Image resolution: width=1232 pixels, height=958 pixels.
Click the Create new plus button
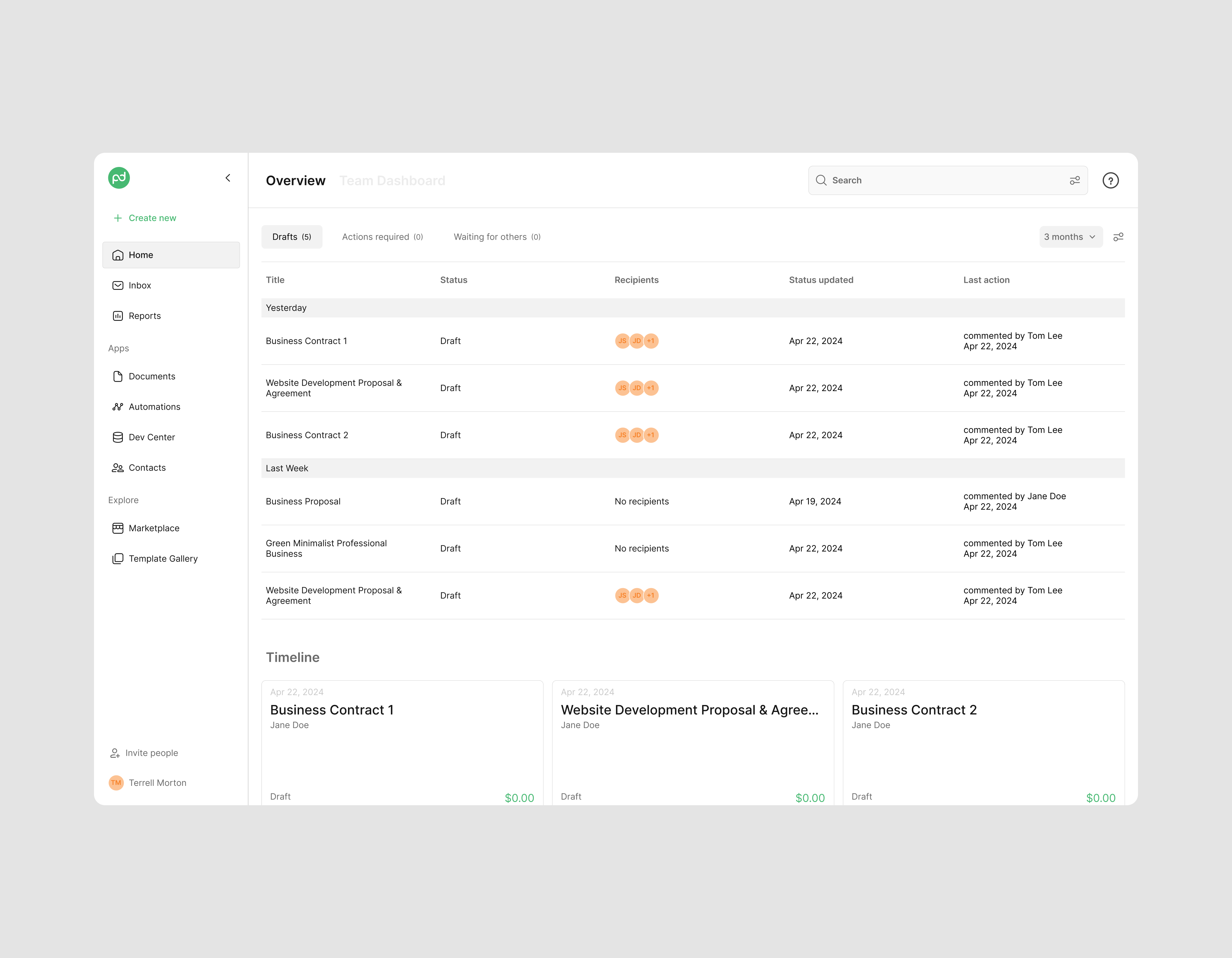(x=145, y=218)
